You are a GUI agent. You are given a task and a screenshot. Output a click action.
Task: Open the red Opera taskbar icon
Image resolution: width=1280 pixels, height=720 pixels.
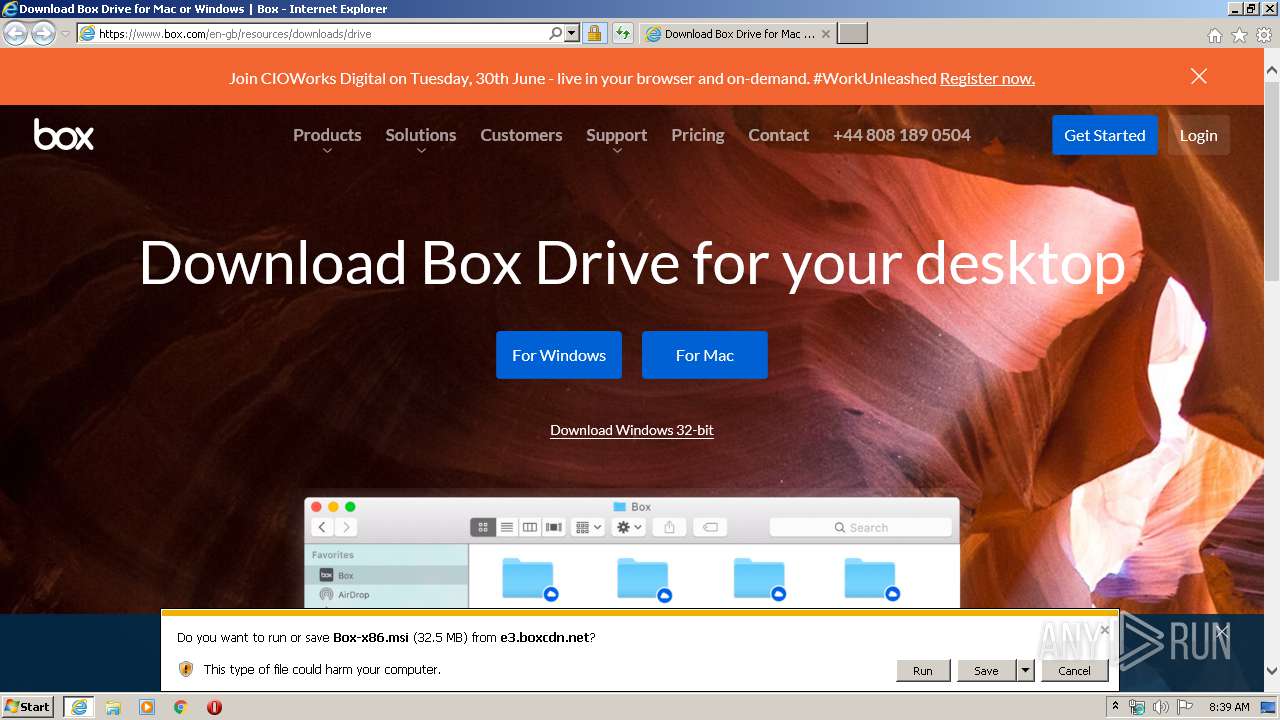pyautogui.click(x=214, y=706)
